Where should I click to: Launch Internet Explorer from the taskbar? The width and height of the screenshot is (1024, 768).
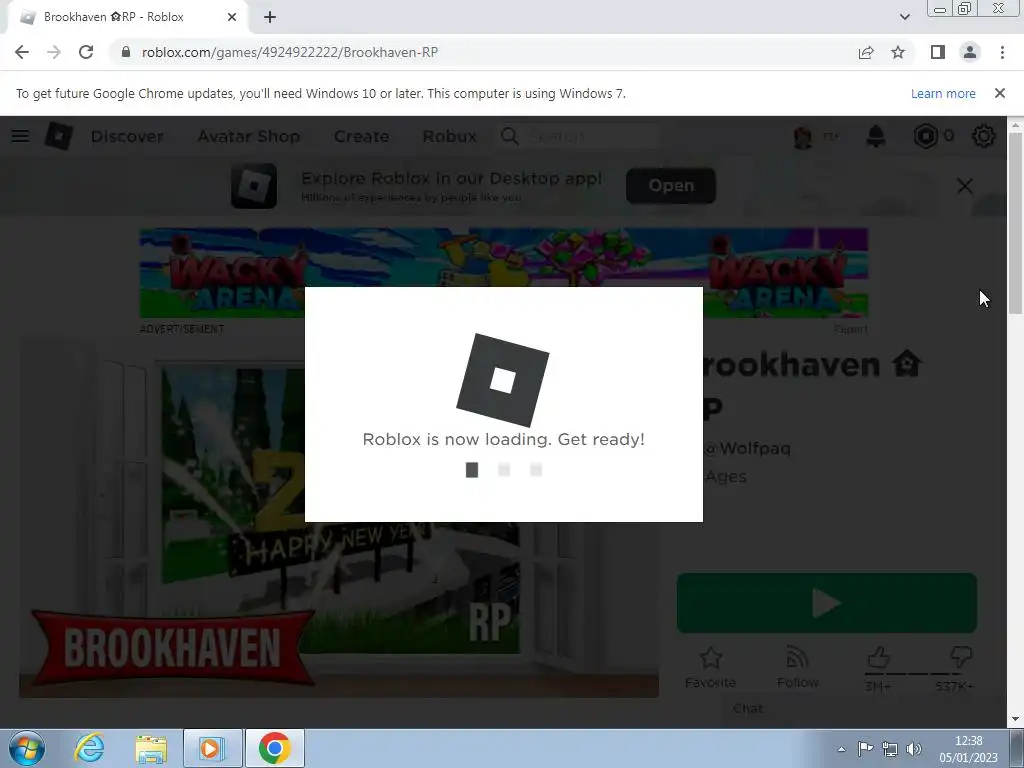tap(89, 748)
